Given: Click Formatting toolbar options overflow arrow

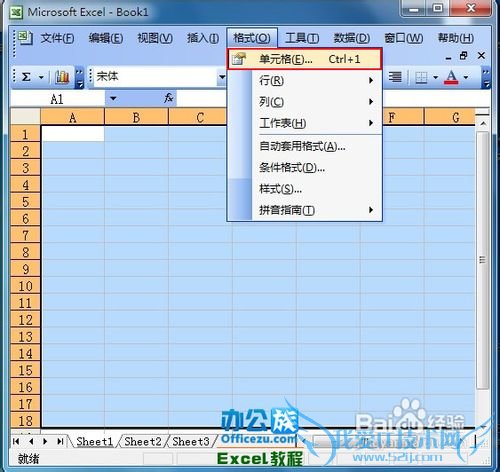Looking at the screenshot, I should pyautogui.click(x=486, y=77).
